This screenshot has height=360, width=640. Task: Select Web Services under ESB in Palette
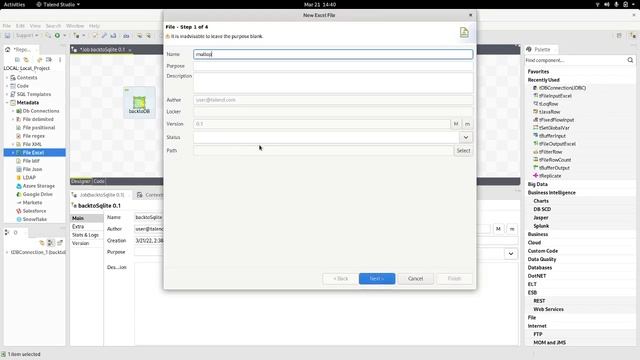(548, 309)
